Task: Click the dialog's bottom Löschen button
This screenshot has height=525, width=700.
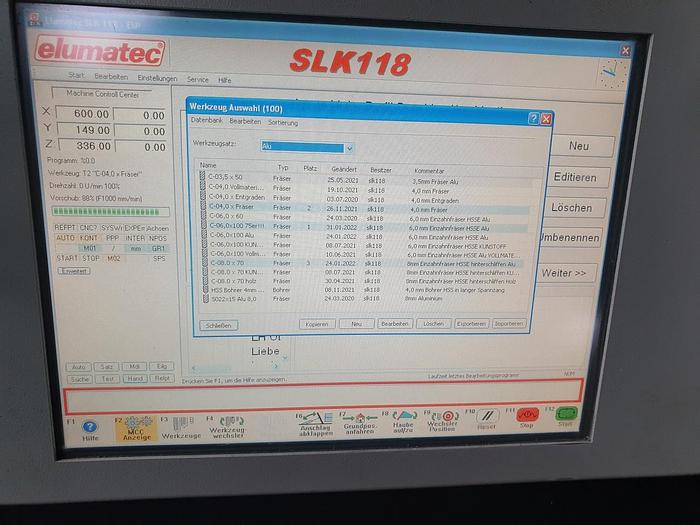Action: (x=433, y=324)
